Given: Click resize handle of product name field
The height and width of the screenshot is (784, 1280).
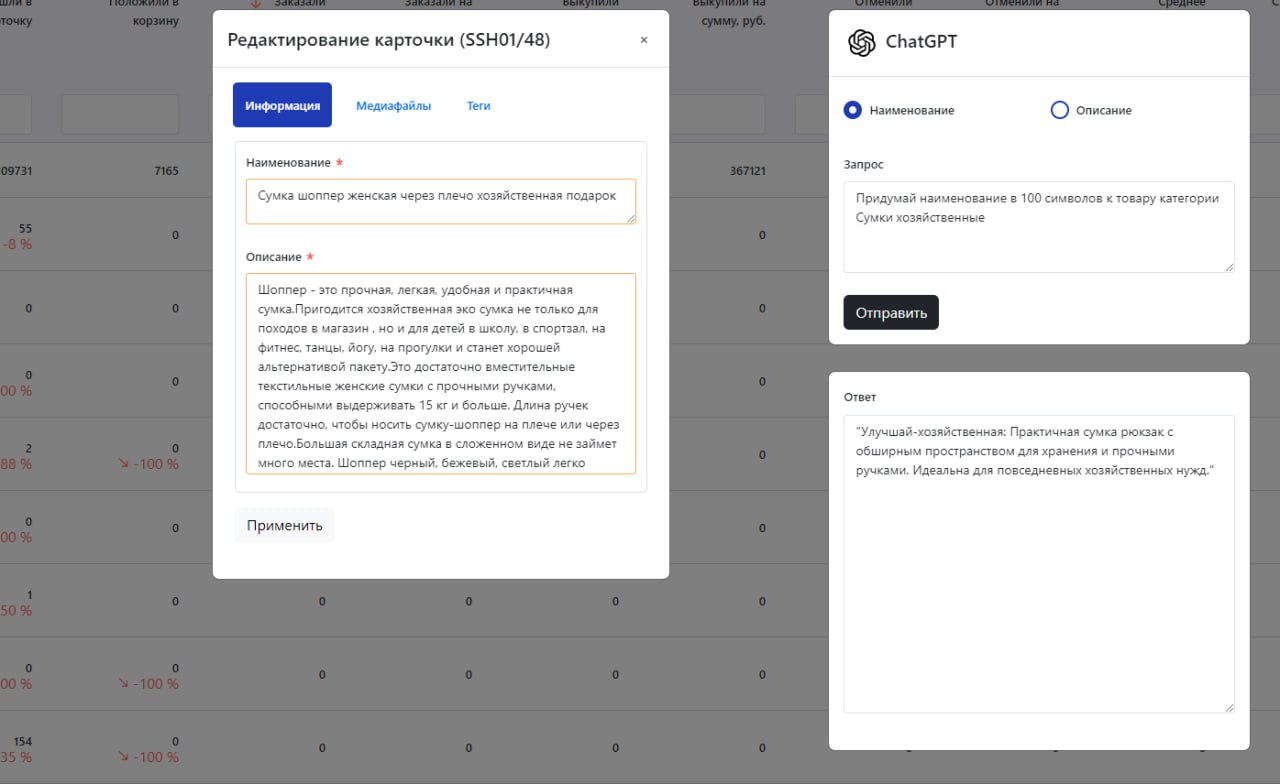Looking at the screenshot, I should point(630,218).
